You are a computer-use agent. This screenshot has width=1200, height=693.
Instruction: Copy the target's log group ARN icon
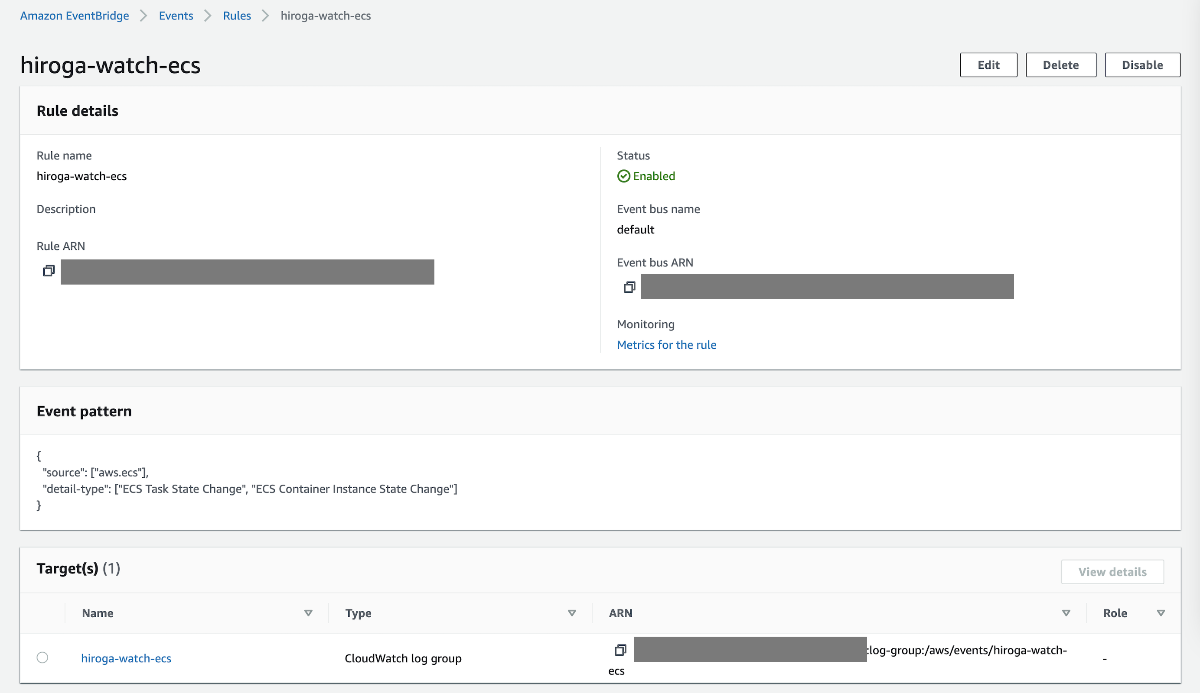click(x=620, y=650)
